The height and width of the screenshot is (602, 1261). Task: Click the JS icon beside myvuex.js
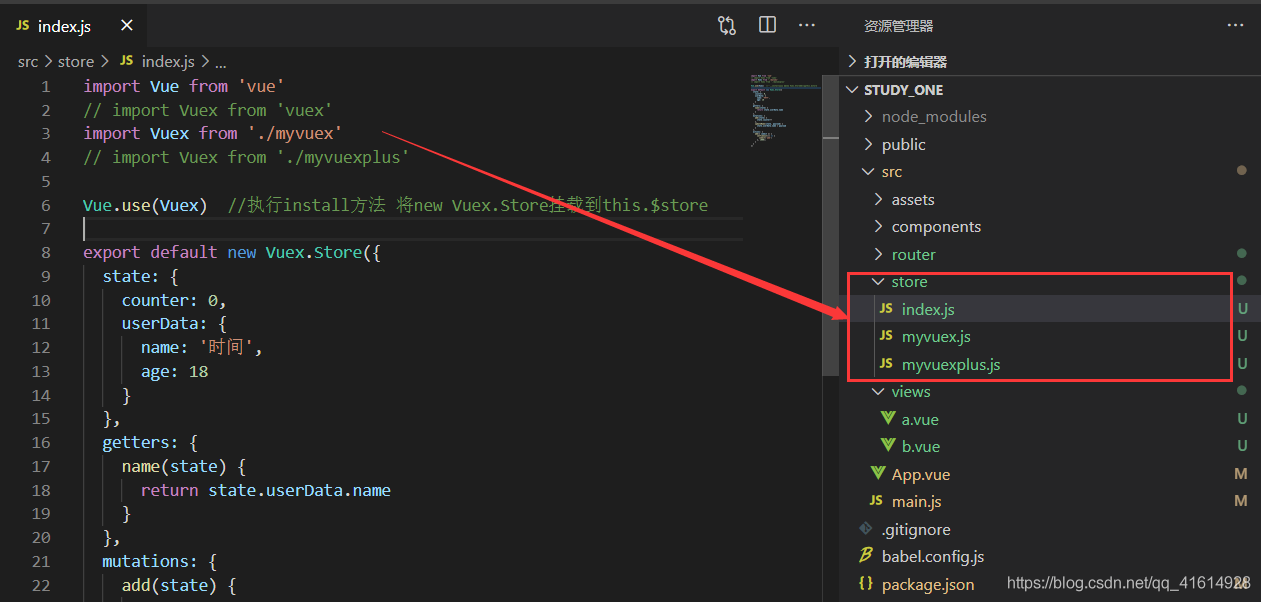click(886, 336)
